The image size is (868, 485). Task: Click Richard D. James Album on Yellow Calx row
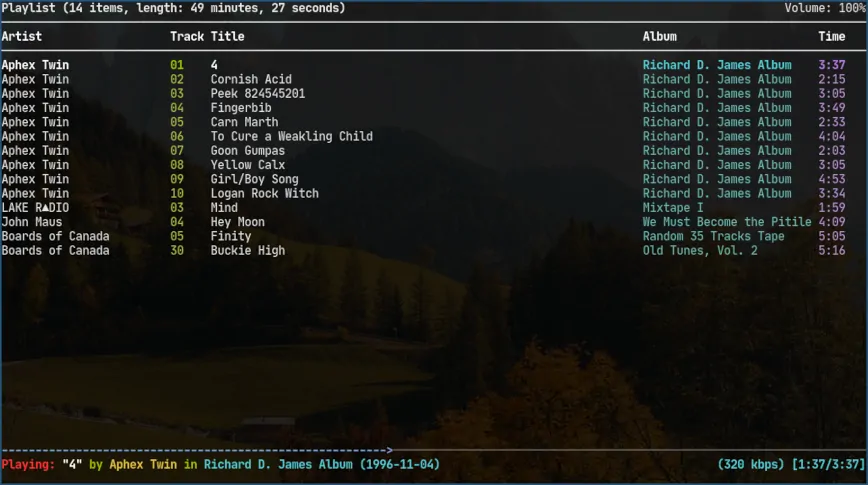coord(717,165)
